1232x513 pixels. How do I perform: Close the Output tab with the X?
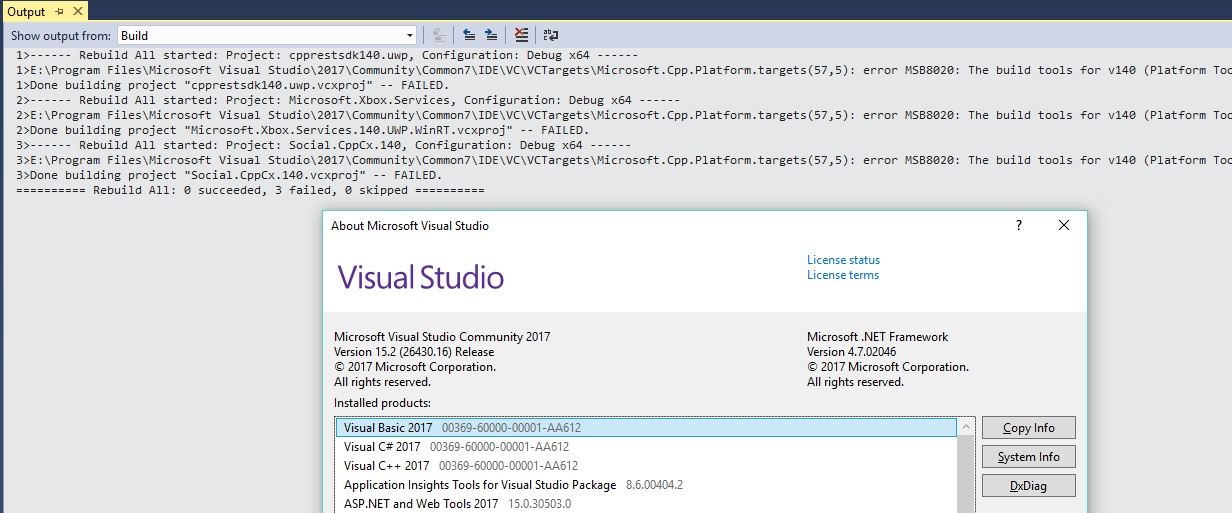coord(77,11)
